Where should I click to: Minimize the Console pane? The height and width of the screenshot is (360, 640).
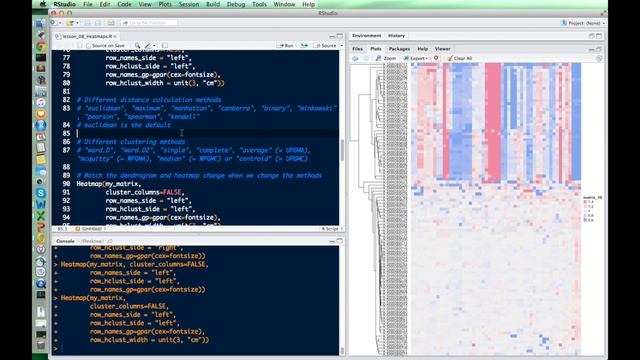332,241
